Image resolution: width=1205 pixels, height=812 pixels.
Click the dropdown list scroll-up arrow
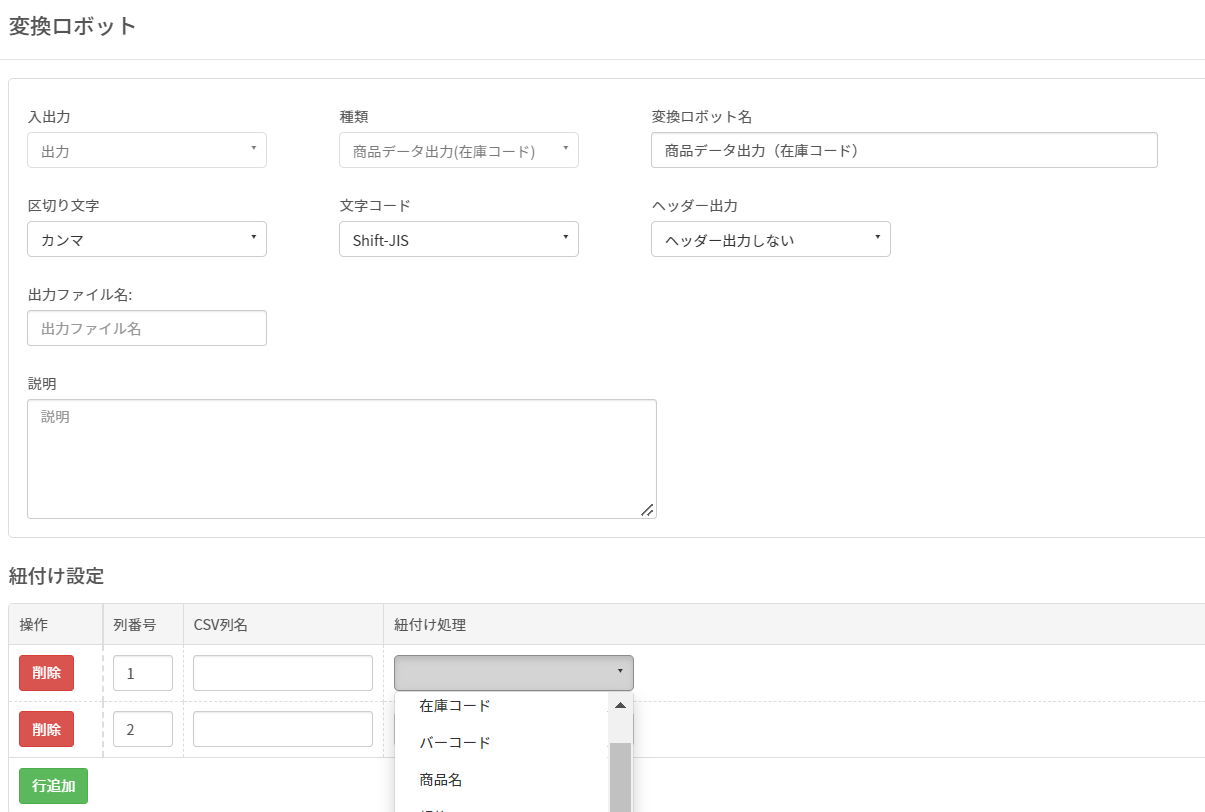tap(620, 705)
